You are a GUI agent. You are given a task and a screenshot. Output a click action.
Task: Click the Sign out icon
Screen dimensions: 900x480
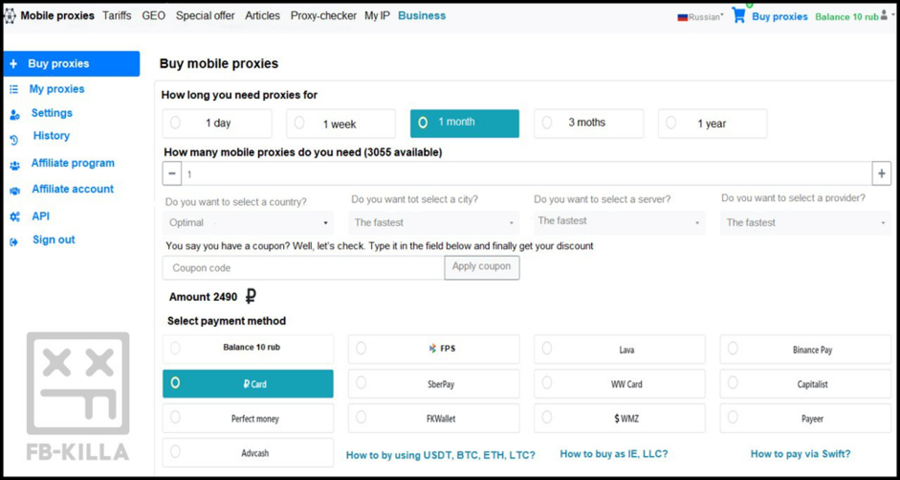pyautogui.click(x=14, y=242)
